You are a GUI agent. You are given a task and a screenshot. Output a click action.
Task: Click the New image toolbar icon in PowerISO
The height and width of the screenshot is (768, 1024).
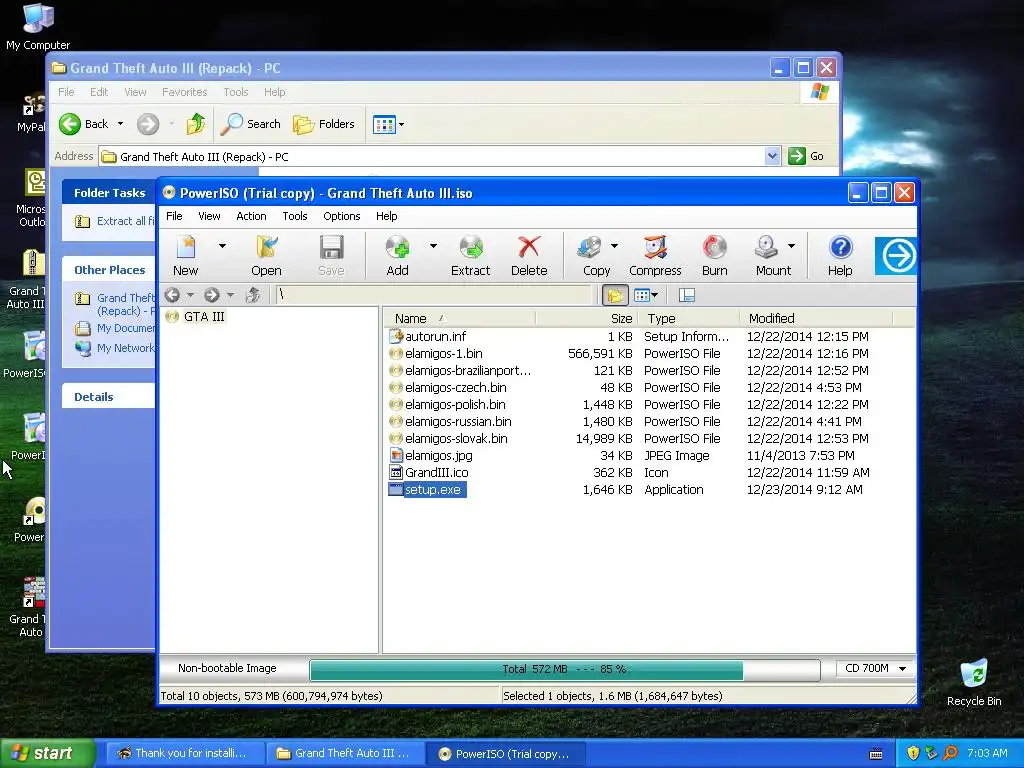(x=186, y=255)
